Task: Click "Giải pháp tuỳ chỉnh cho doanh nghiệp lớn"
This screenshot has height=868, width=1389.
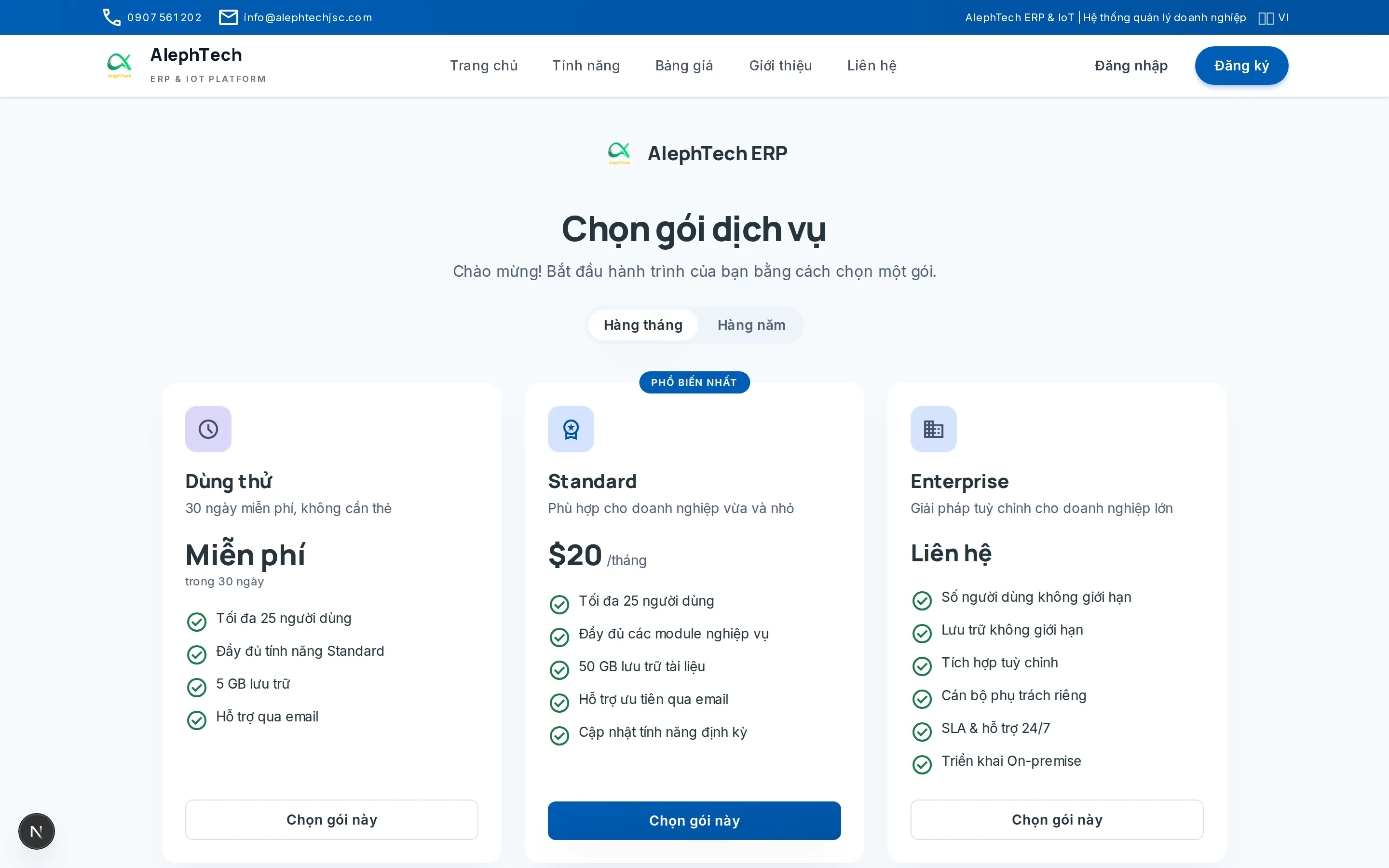Action: click(1042, 508)
